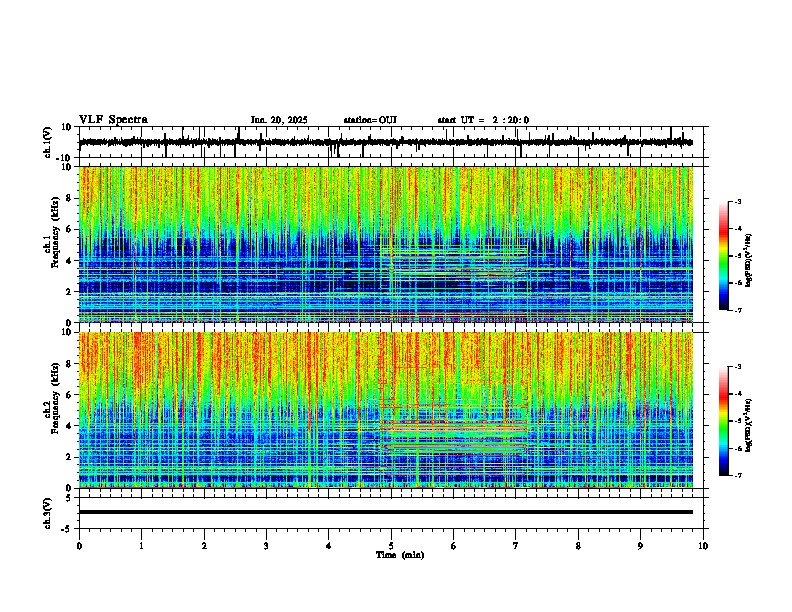Click the "-7" label on ch.1 color bar
792x612 pixels.
(738, 310)
